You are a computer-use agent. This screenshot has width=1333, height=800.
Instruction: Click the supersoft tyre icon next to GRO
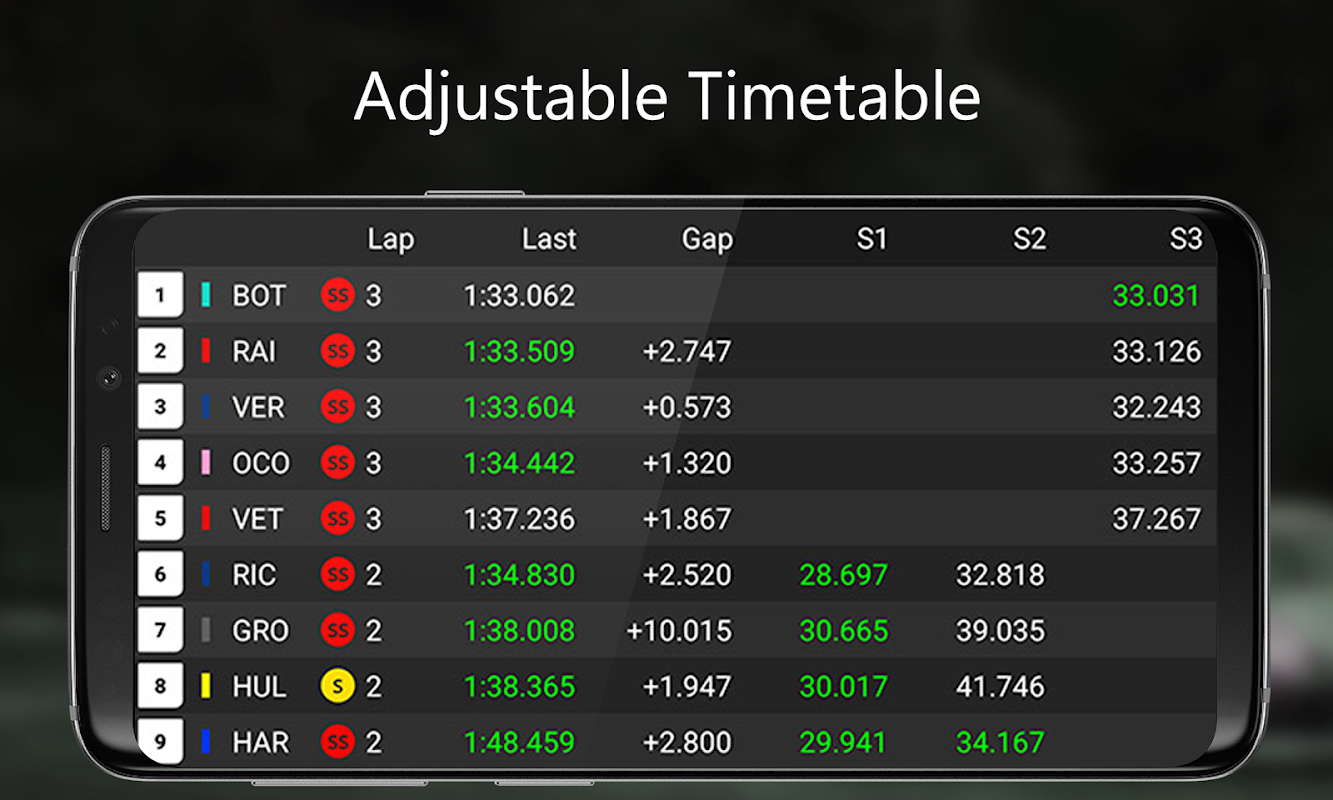tap(338, 631)
